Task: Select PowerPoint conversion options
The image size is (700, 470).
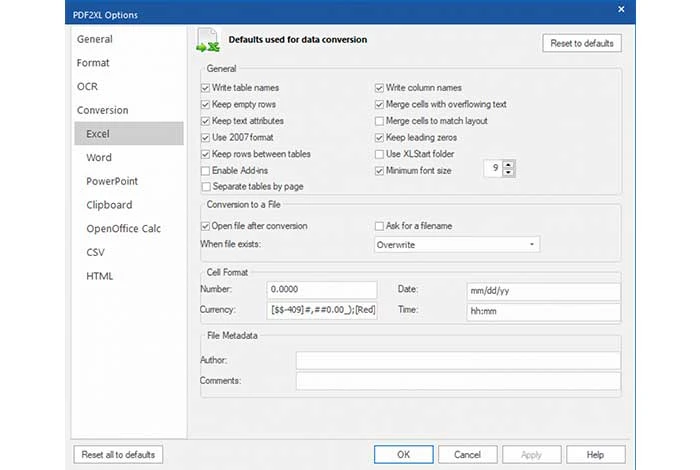Action: (x=112, y=181)
